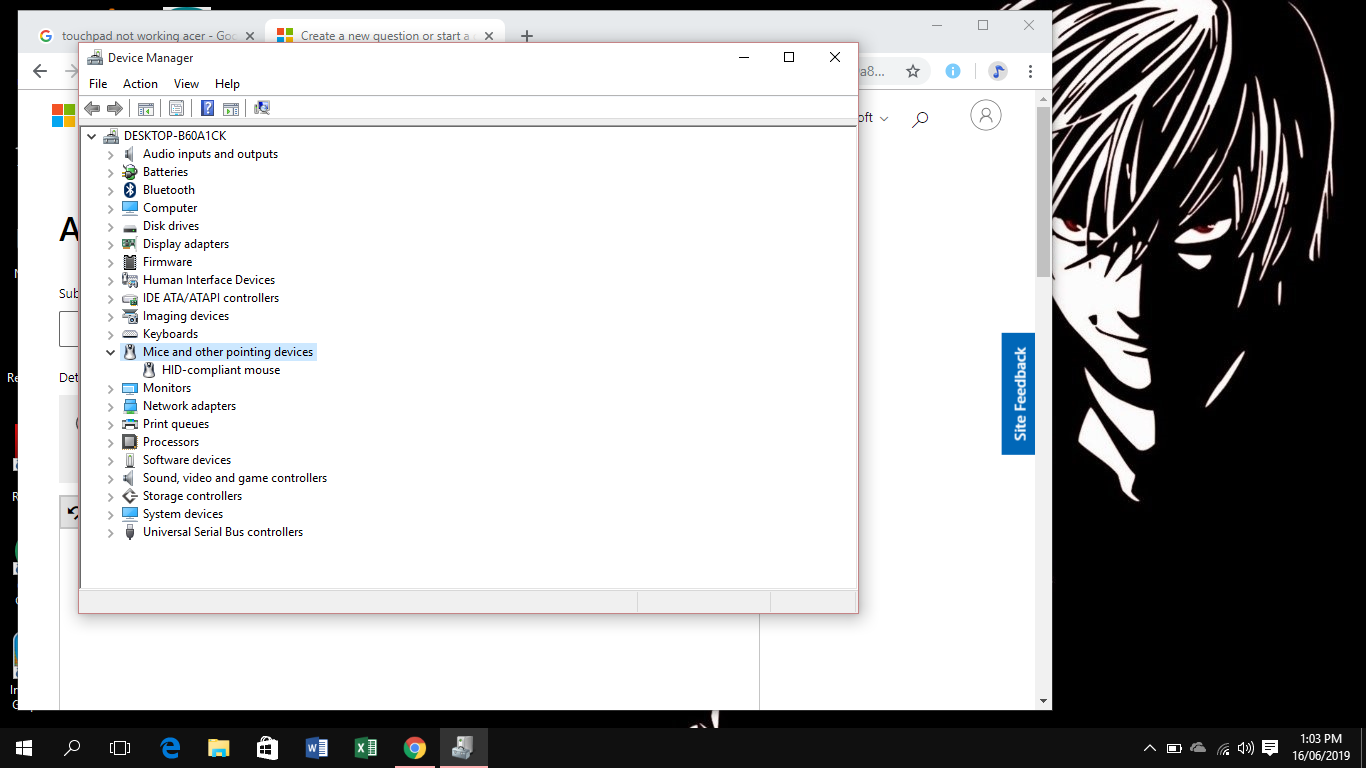
Task: Collapse the DESKTOP-B60A1CK root node
Action: [92, 136]
